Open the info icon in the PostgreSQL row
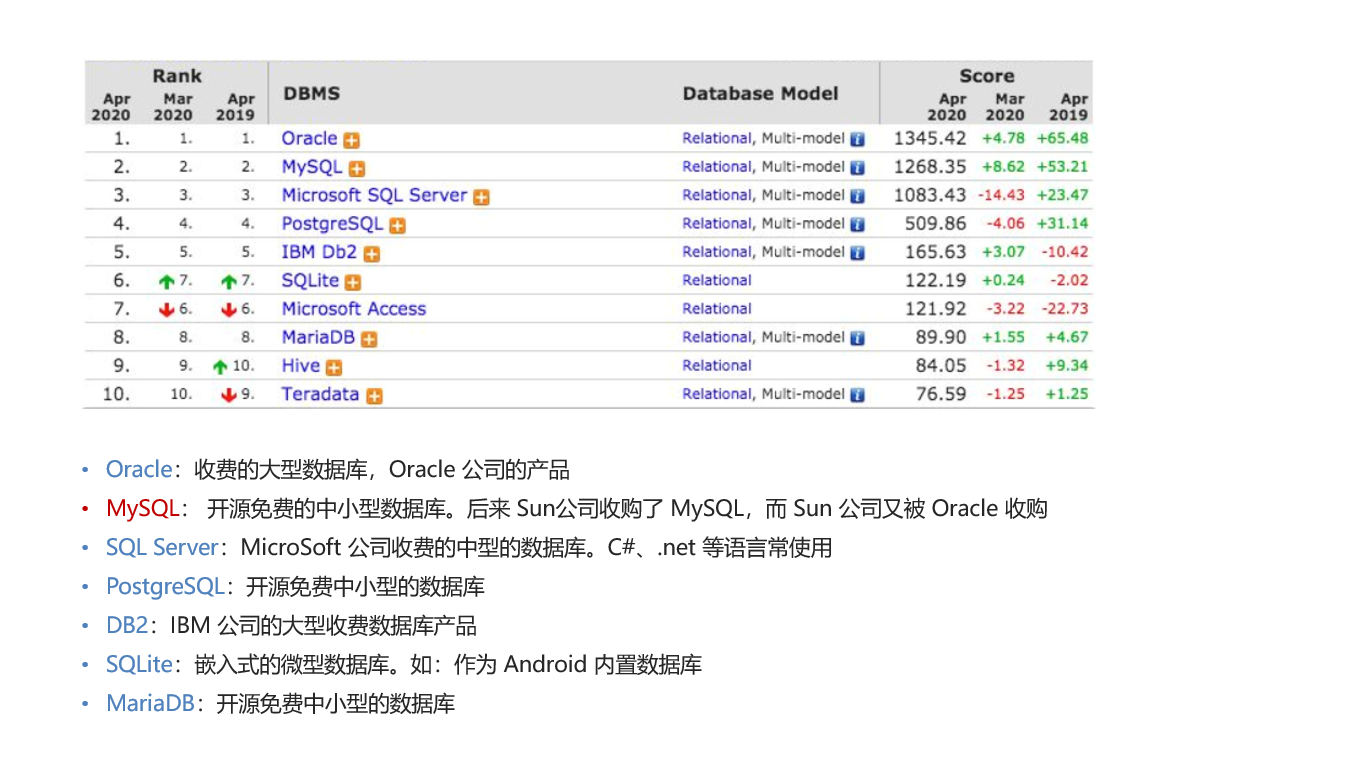Viewport: 1364px width, 773px height. coord(857,225)
